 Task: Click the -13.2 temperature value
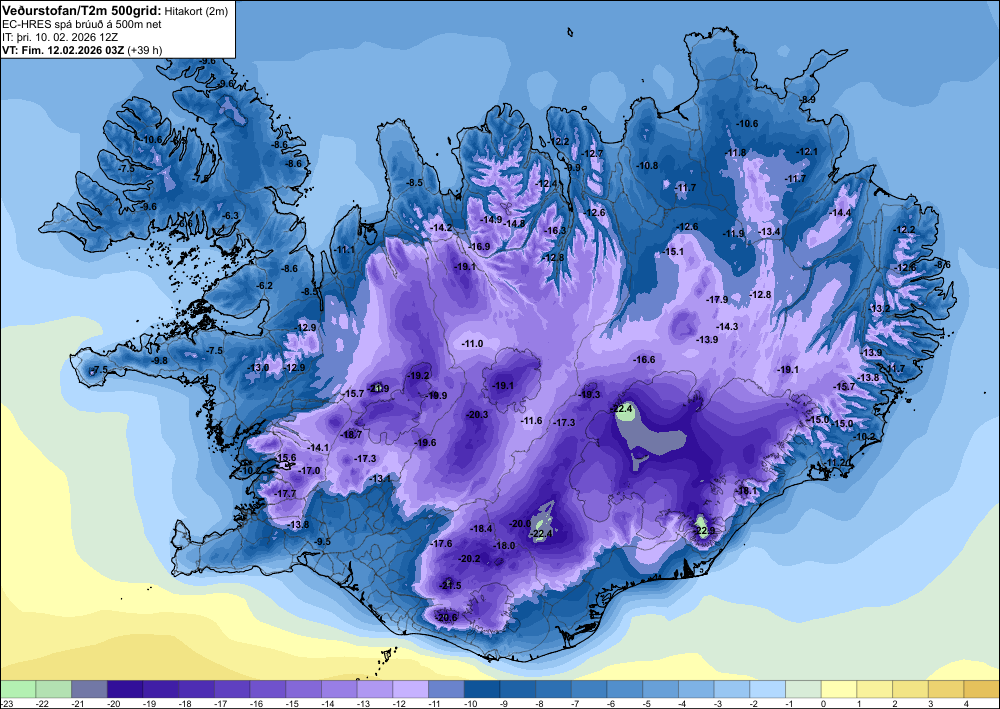[879, 309]
